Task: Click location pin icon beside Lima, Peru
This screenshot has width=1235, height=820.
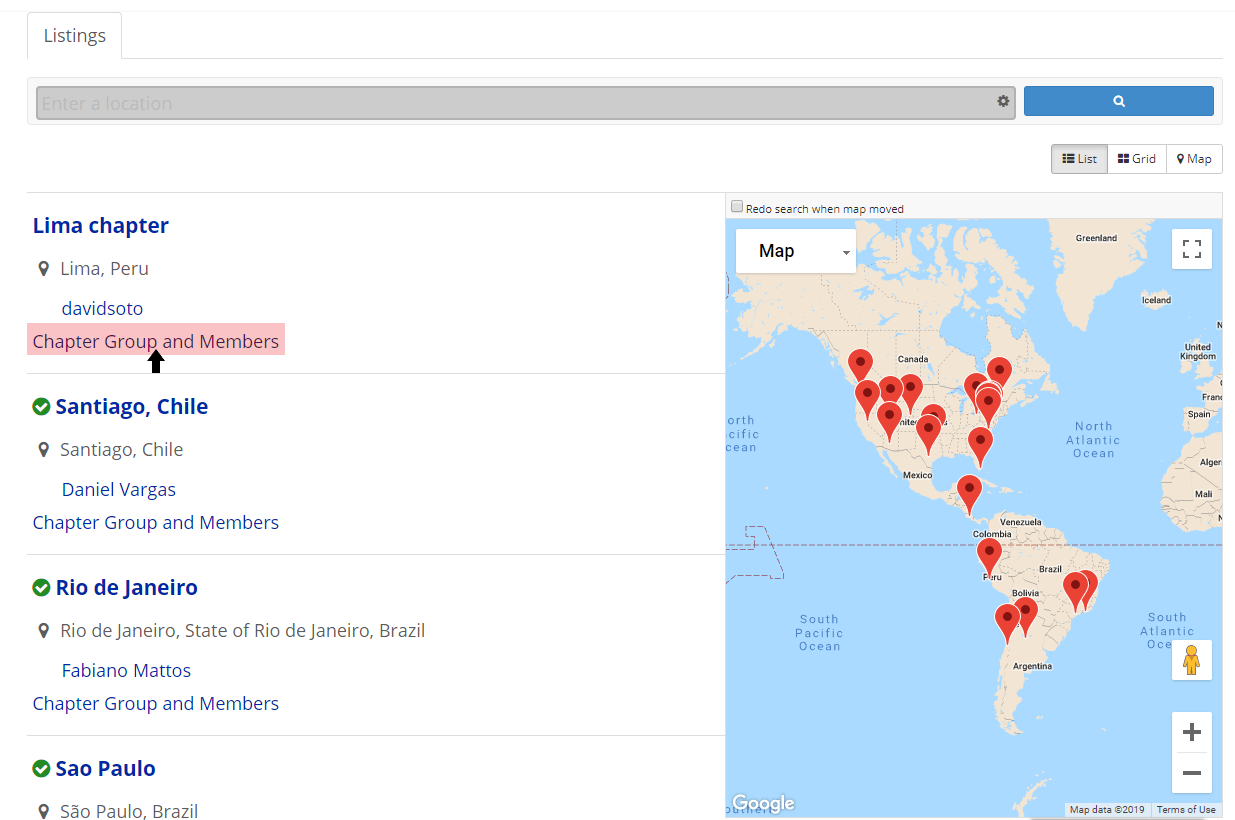Action: pyautogui.click(x=43, y=269)
